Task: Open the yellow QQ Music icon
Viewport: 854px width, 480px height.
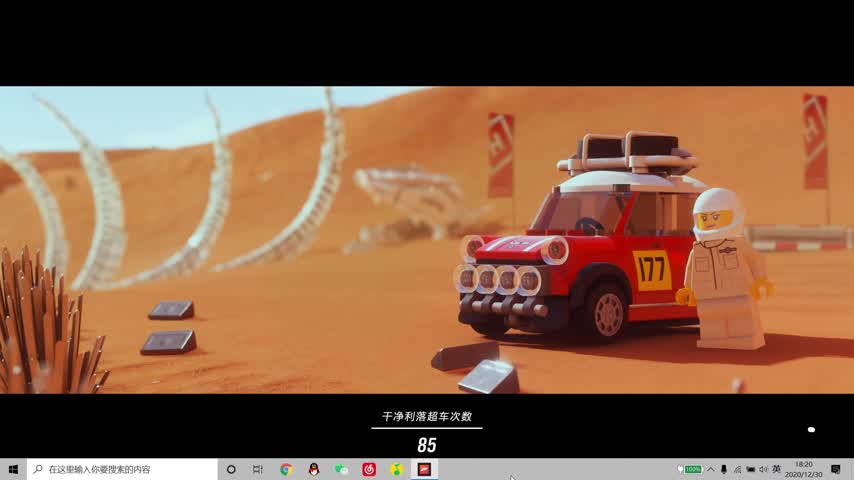Action: click(397, 469)
